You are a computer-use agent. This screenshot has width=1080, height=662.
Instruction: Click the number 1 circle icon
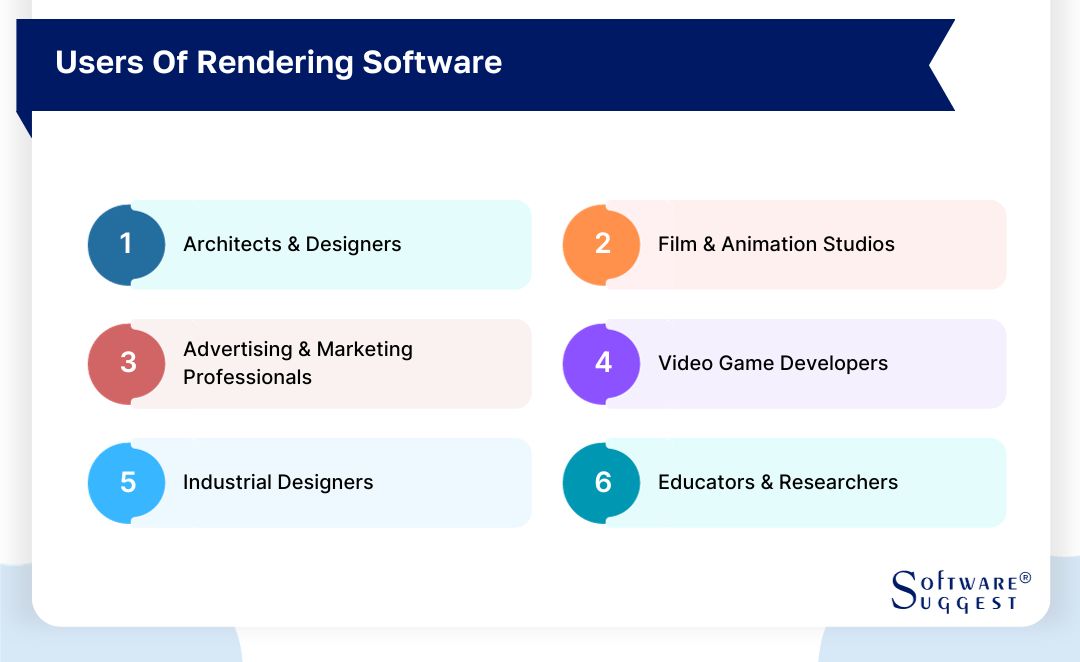click(126, 244)
